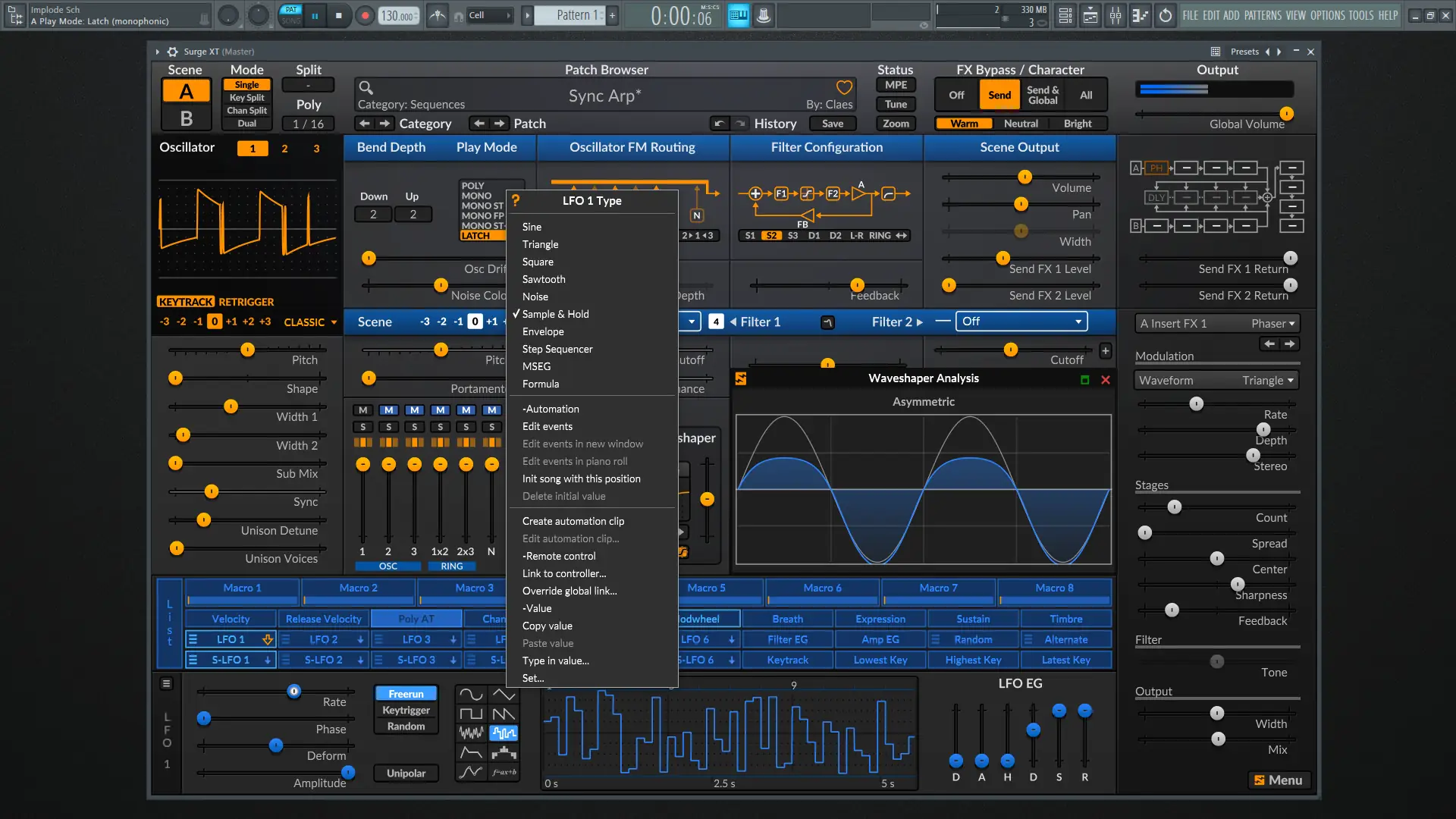Click the patch browser search magnifier
The image size is (1456, 819).
366,88
